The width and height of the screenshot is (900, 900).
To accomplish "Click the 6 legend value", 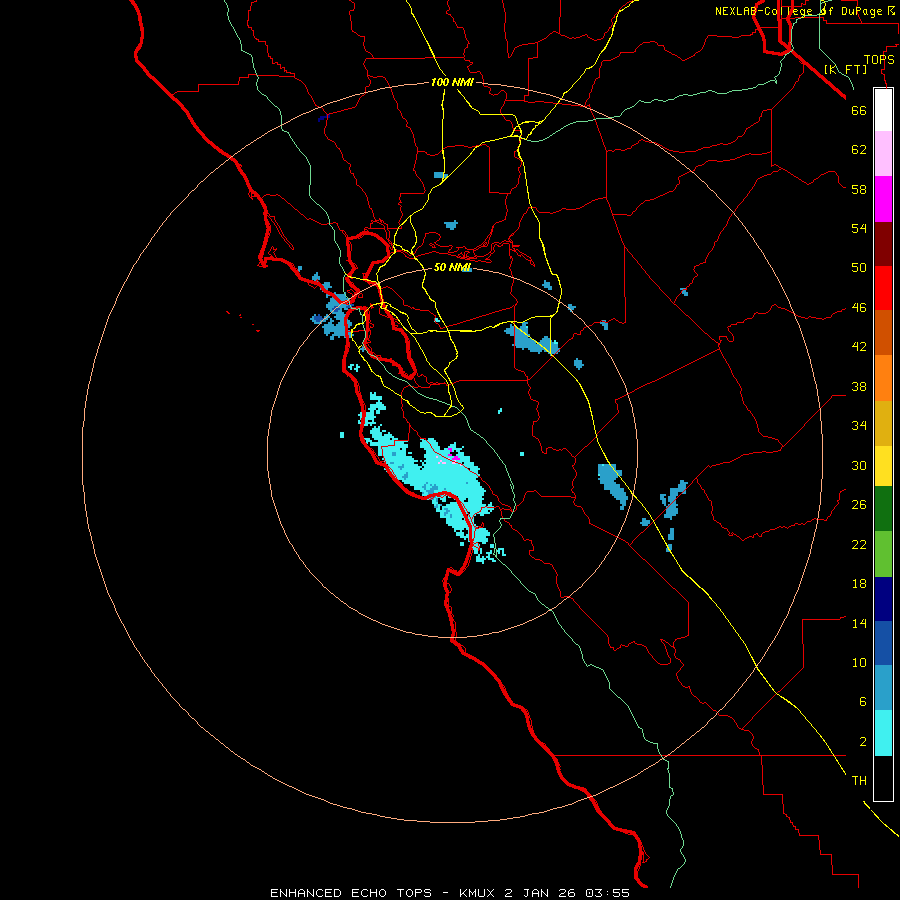I will coord(863,702).
